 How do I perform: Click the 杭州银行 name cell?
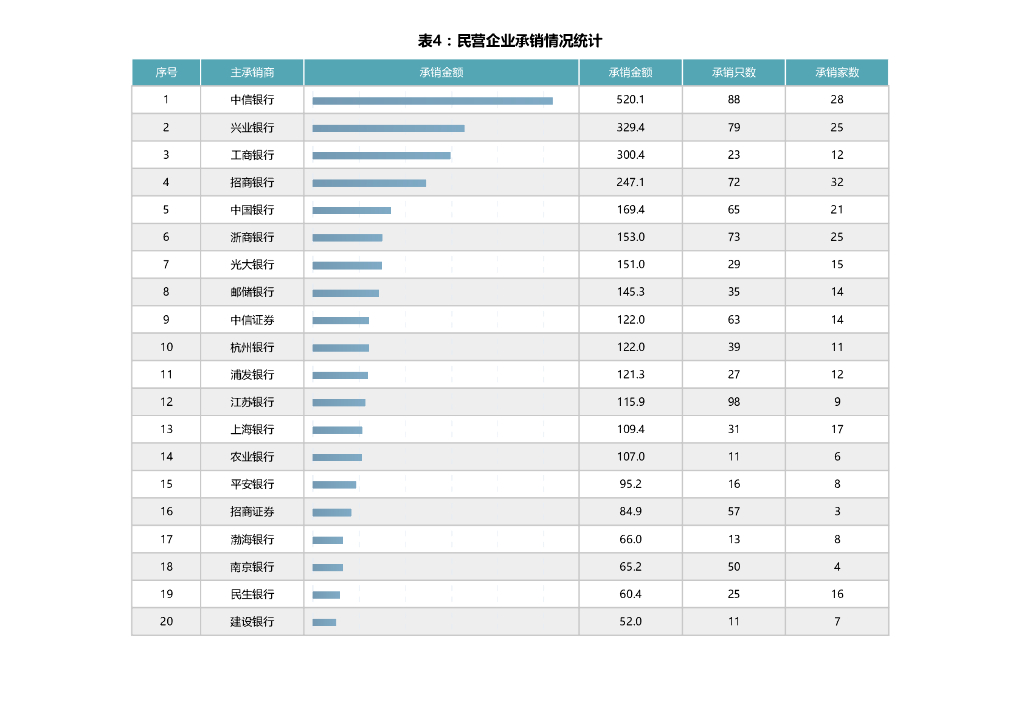(x=252, y=347)
